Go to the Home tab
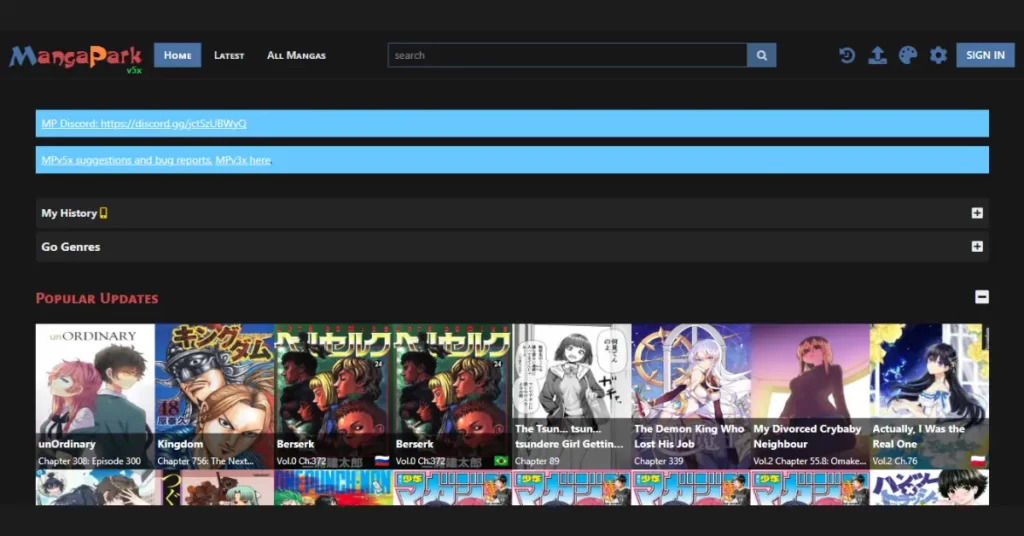The image size is (1024, 536). [178, 55]
